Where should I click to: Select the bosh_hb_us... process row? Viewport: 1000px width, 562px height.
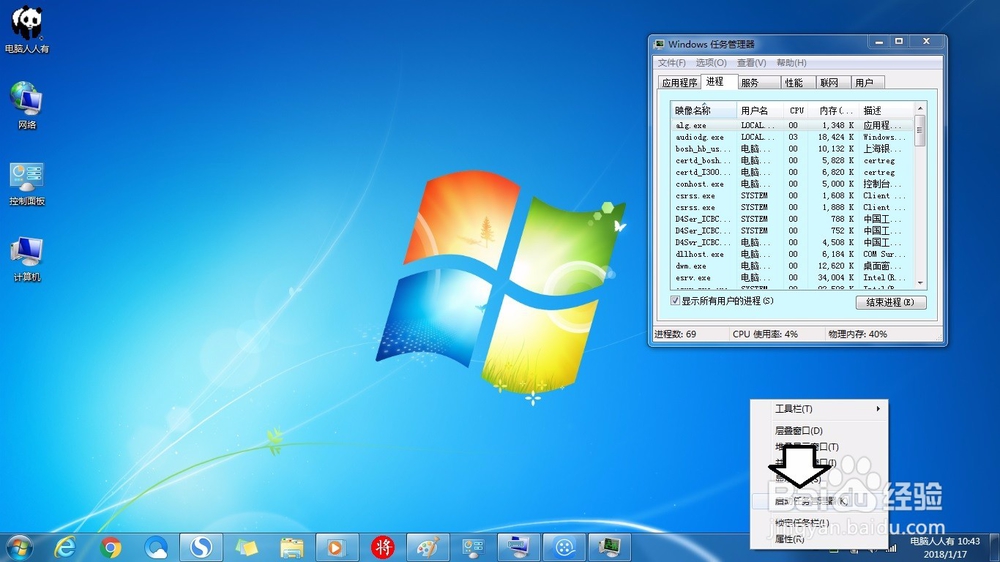(793, 149)
